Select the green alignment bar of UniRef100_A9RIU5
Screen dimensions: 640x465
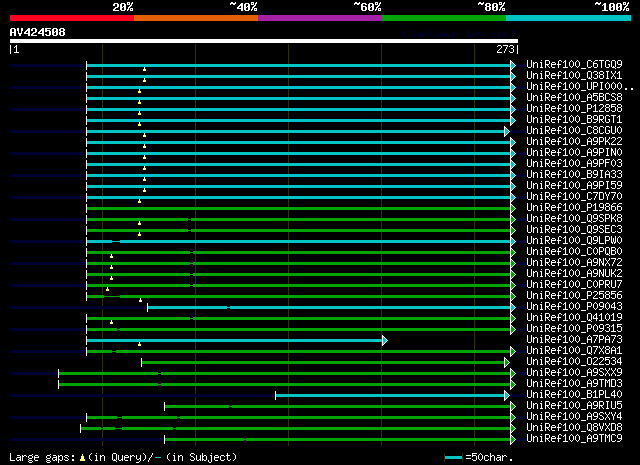pyautogui.click(x=338, y=406)
